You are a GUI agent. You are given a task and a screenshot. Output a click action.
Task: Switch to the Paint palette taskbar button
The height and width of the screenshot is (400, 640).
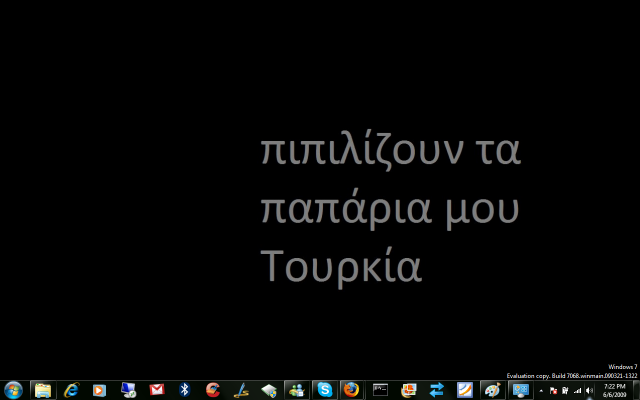493,390
